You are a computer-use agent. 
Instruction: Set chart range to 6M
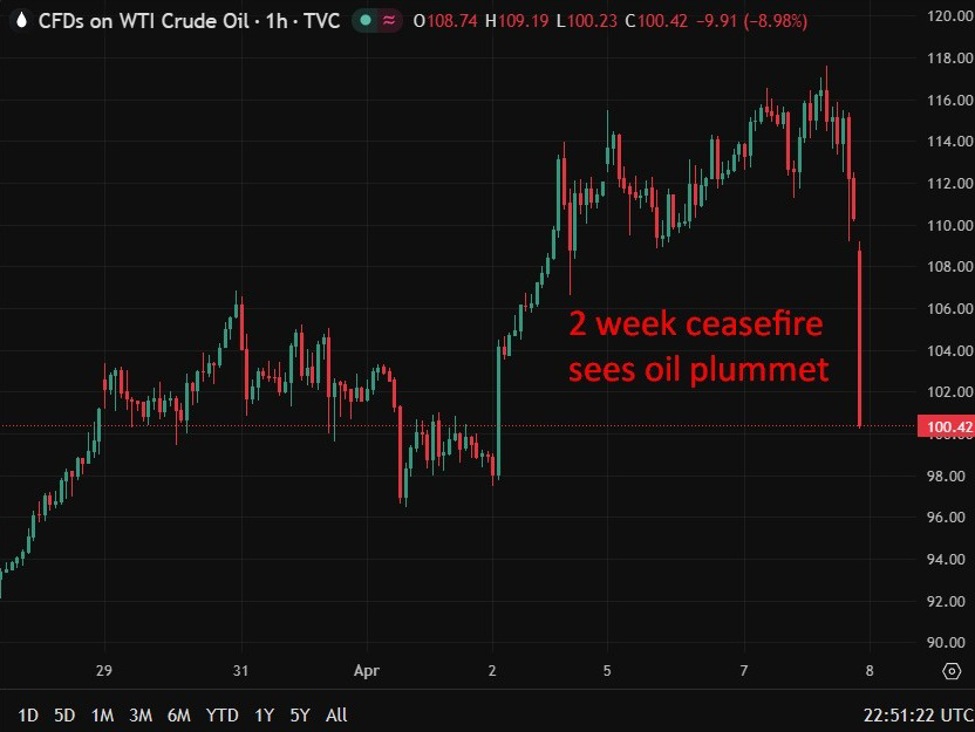pos(179,715)
